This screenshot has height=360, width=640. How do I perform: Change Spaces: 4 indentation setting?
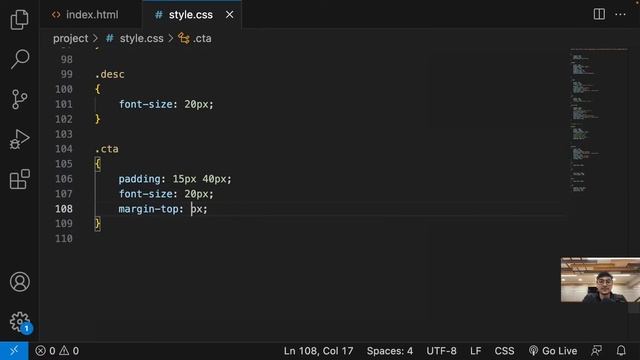tap(389, 351)
